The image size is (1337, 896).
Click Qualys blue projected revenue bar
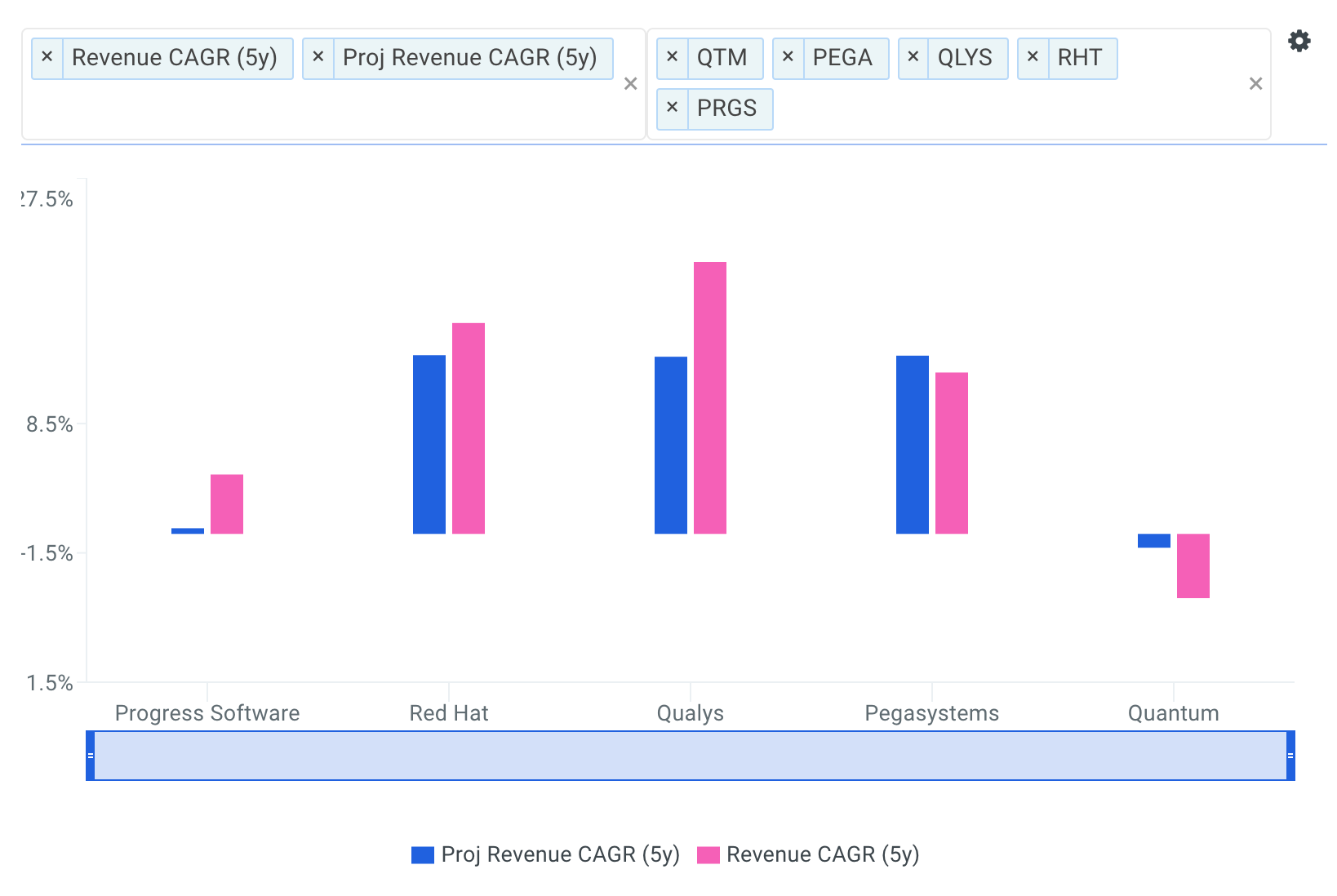coord(671,446)
